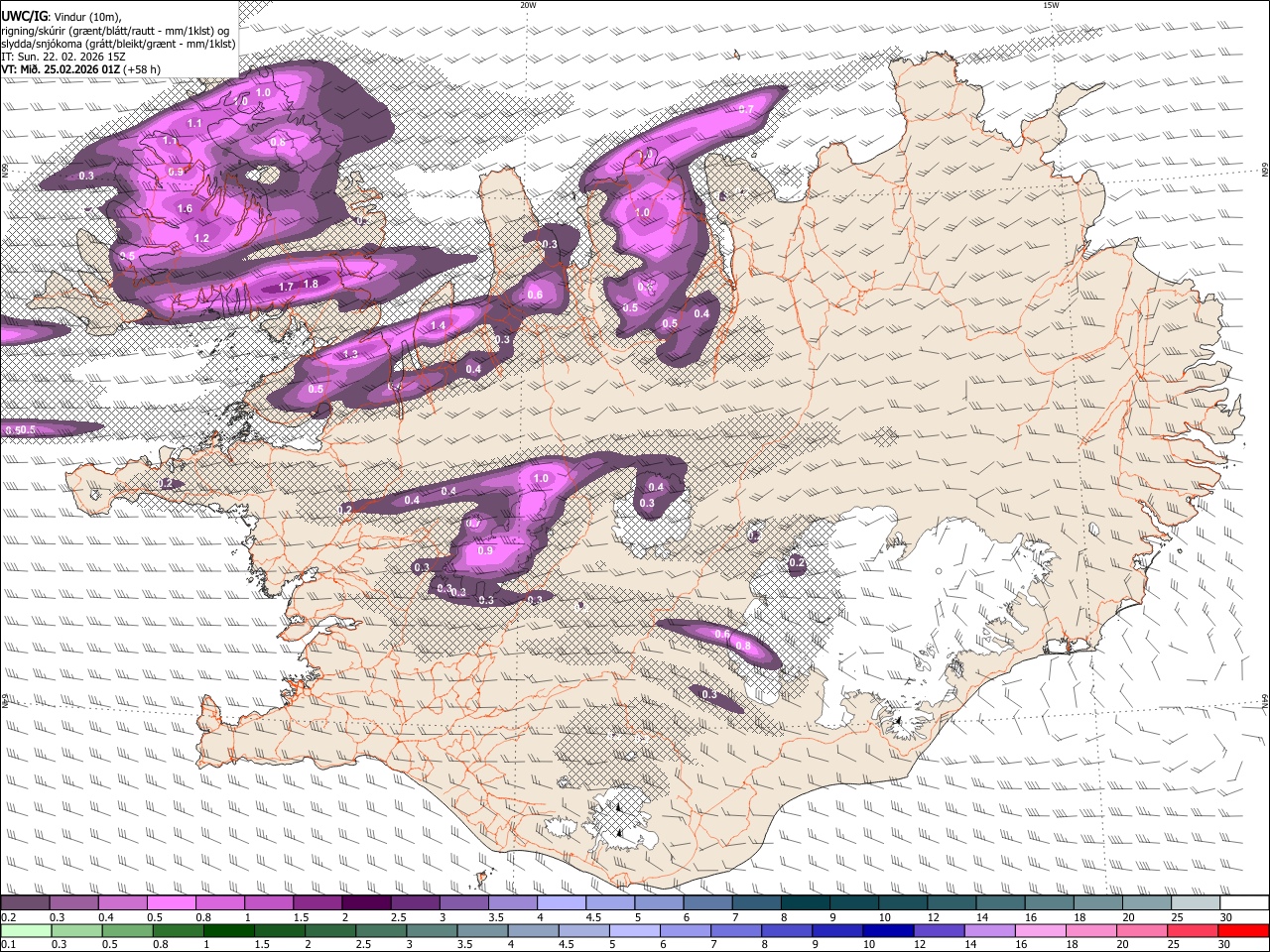Image resolution: width=1270 pixels, height=952 pixels.
Task: Click the dark teal 8–9 snow legend swatch
Action: point(806,902)
